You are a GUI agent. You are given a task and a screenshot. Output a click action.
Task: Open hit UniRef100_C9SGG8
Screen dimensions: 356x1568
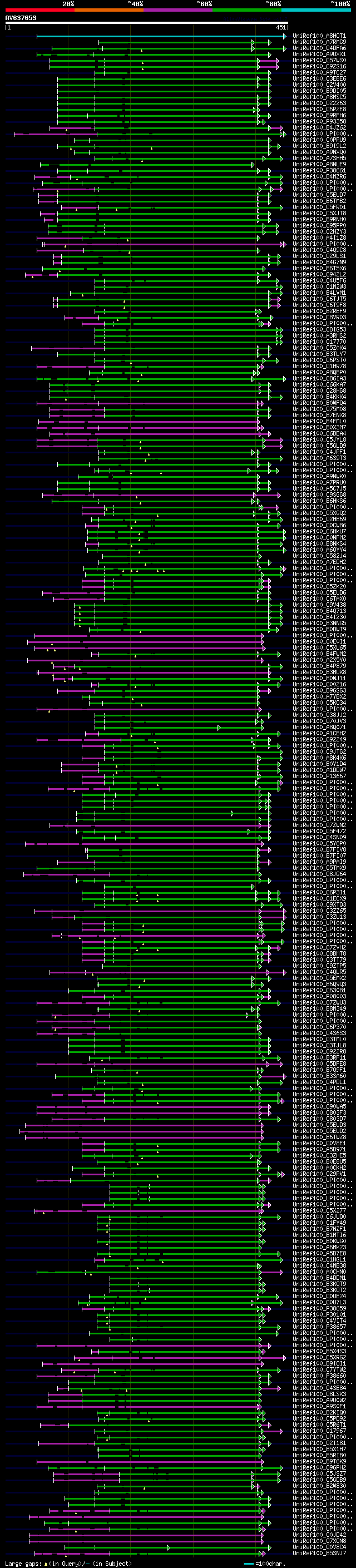[319, 495]
